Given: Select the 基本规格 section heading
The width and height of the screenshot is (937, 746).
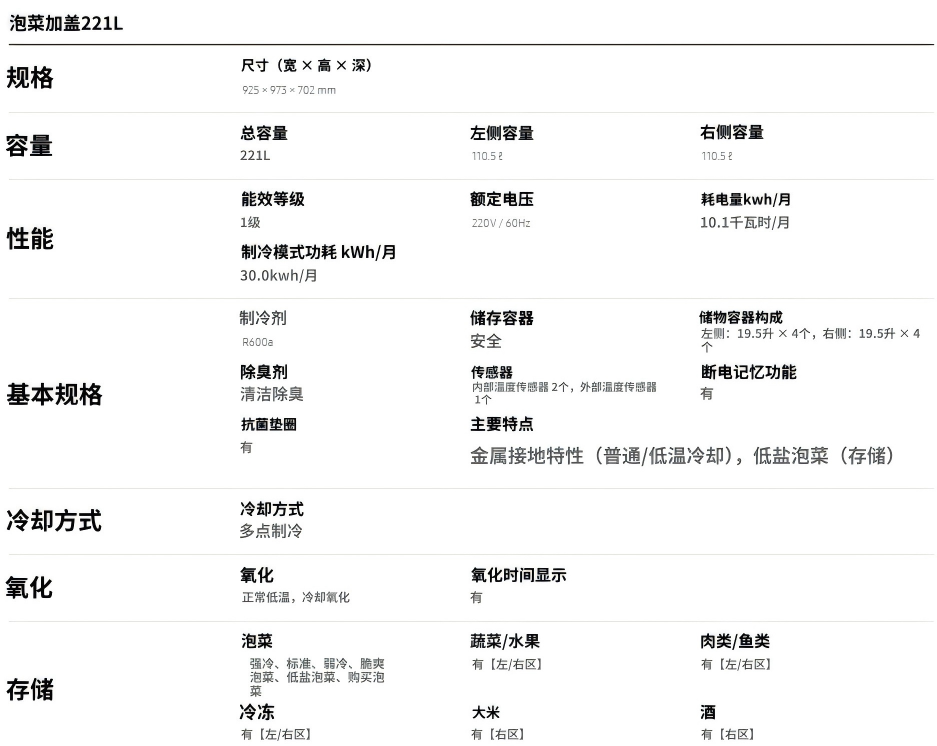Looking at the screenshot, I should point(55,394).
